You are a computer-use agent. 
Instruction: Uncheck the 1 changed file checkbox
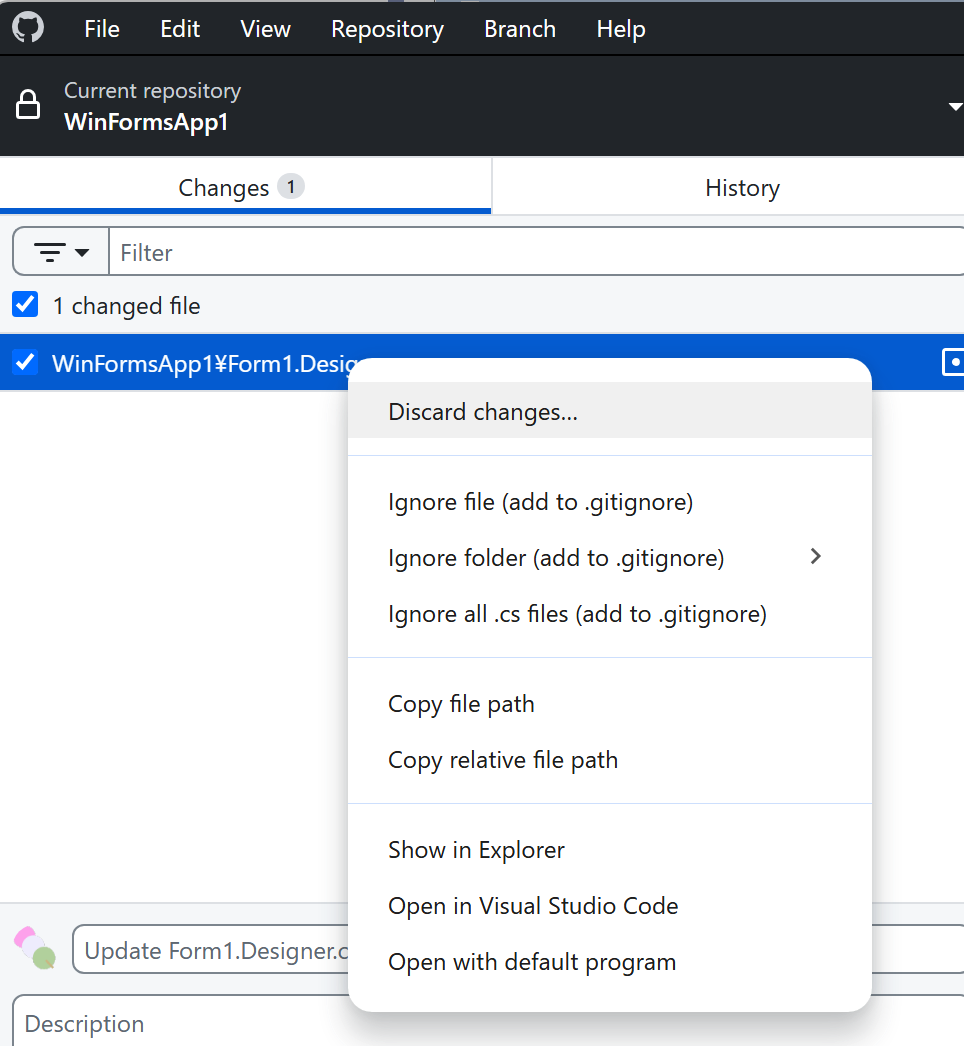(25, 304)
